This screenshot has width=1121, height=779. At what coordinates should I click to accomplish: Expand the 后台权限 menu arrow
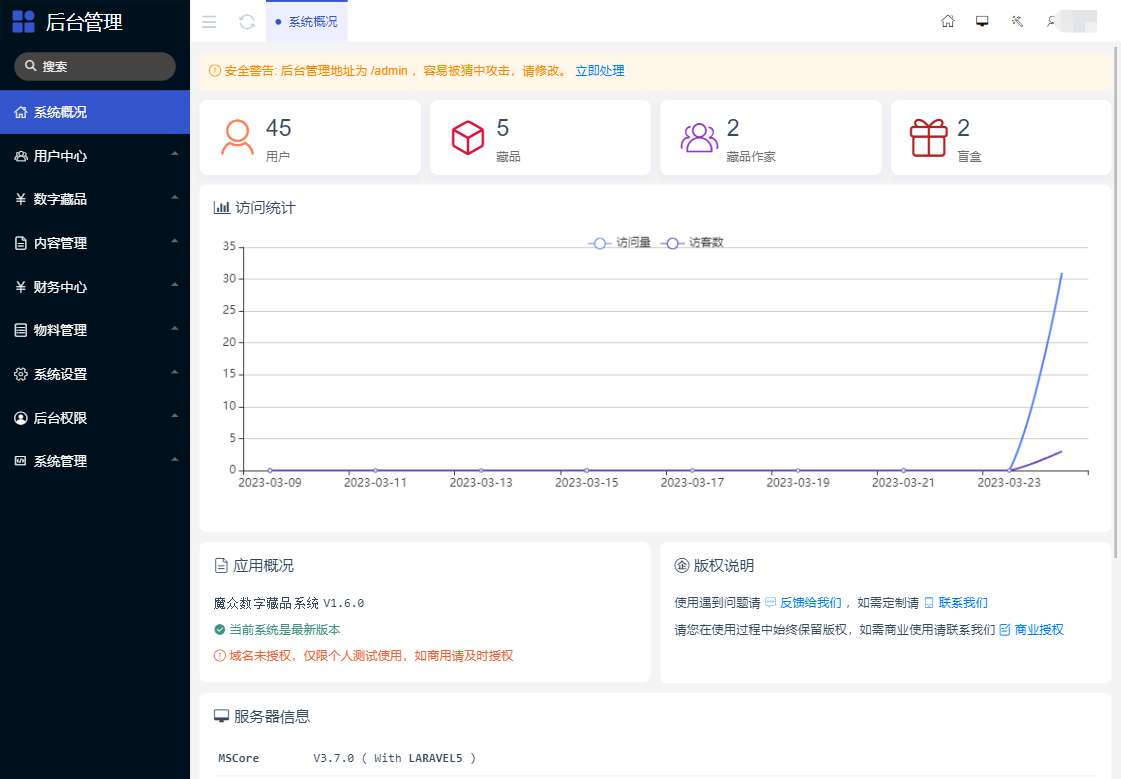click(x=174, y=415)
